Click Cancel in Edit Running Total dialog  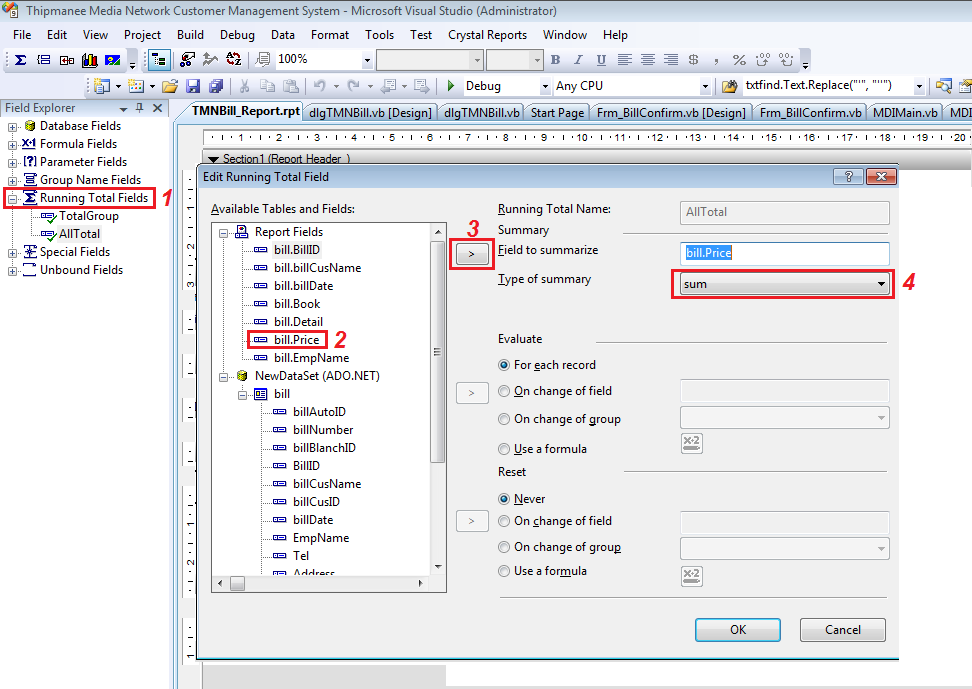tap(842, 630)
